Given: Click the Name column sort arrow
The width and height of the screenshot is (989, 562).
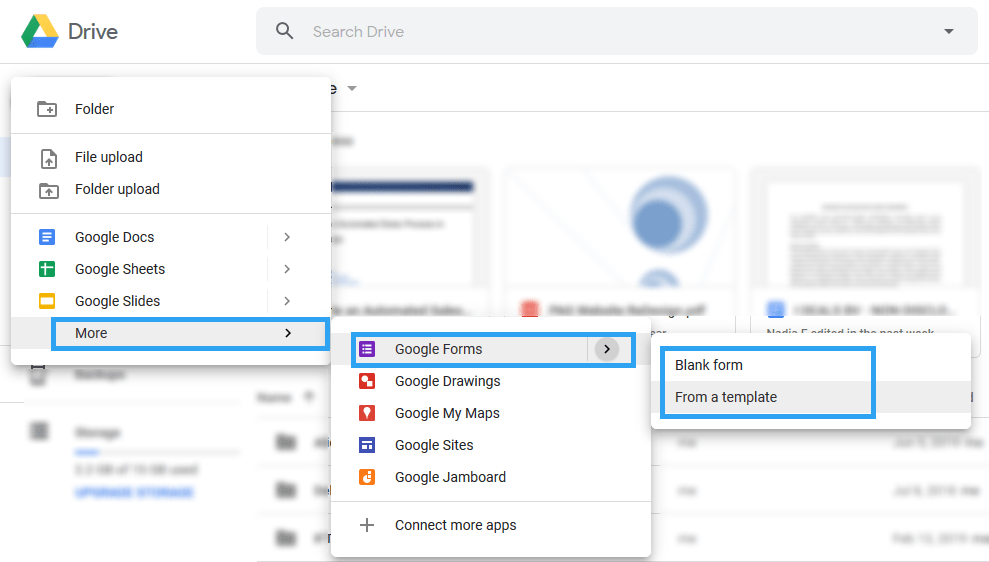Looking at the screenshot, I should pyautogui.click(x=309, y=397).
